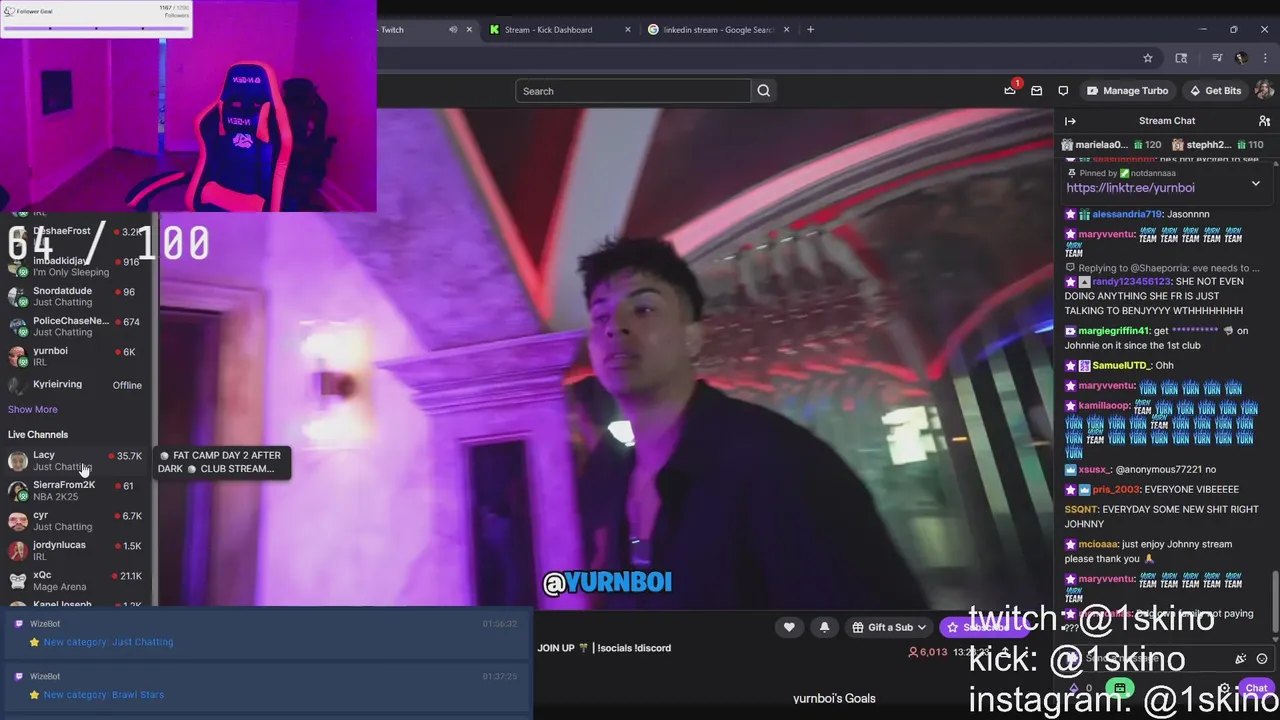Focus the Twitch Search field
This screenshot has height=720, width=1280.
pyautogui.click(x=633, y=91)
